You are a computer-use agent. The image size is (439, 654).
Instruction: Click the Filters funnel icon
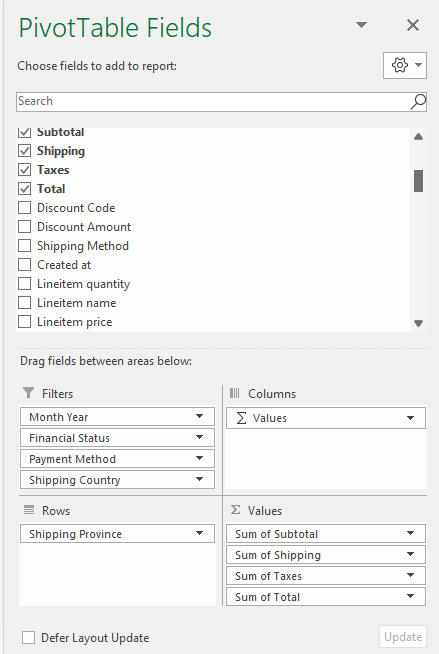click(28, 393)
